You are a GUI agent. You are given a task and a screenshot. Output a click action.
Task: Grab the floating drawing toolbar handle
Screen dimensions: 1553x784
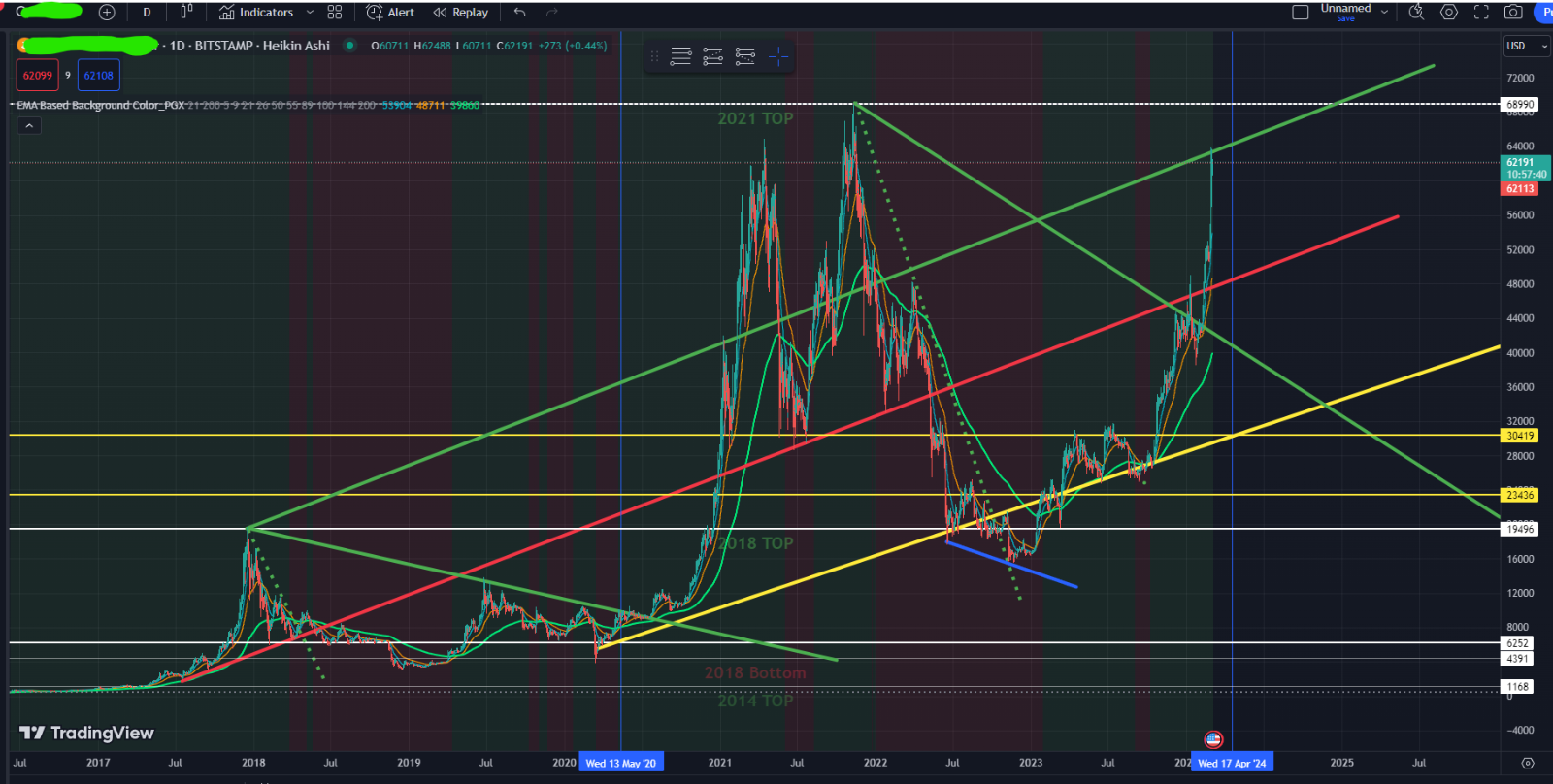[x=654, y=56]
